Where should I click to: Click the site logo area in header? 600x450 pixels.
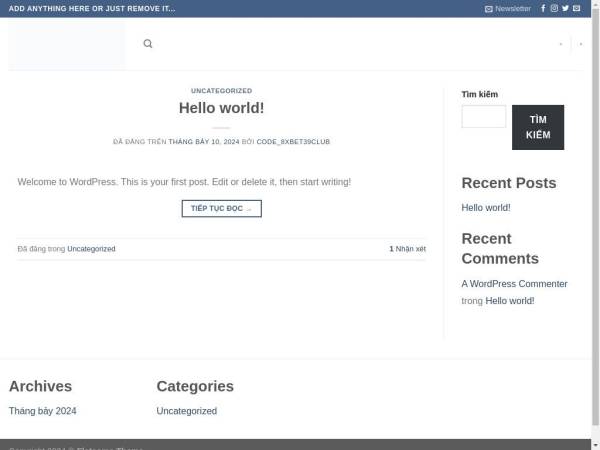[67, 45]
